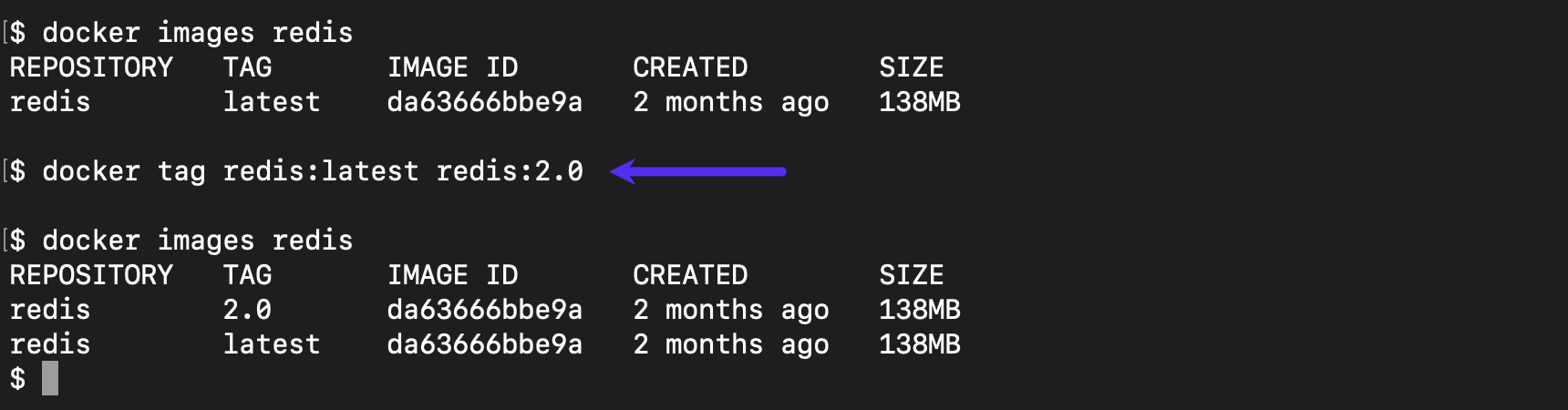Click the '2.0' tag in the second listing

[247, 310]
